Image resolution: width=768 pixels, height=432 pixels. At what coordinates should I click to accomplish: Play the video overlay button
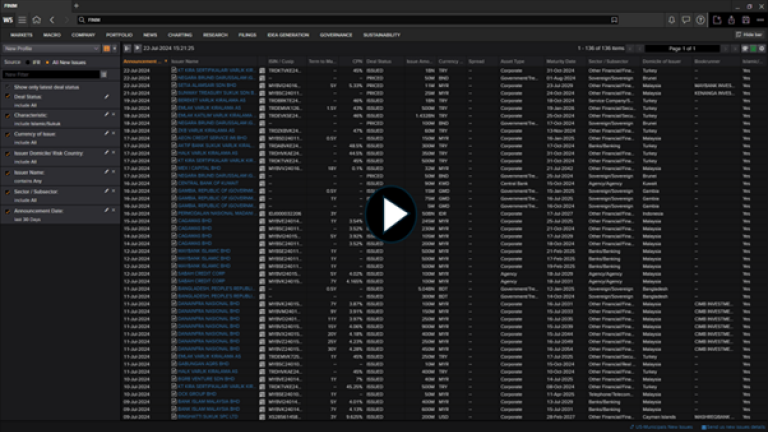pos(384,216)
